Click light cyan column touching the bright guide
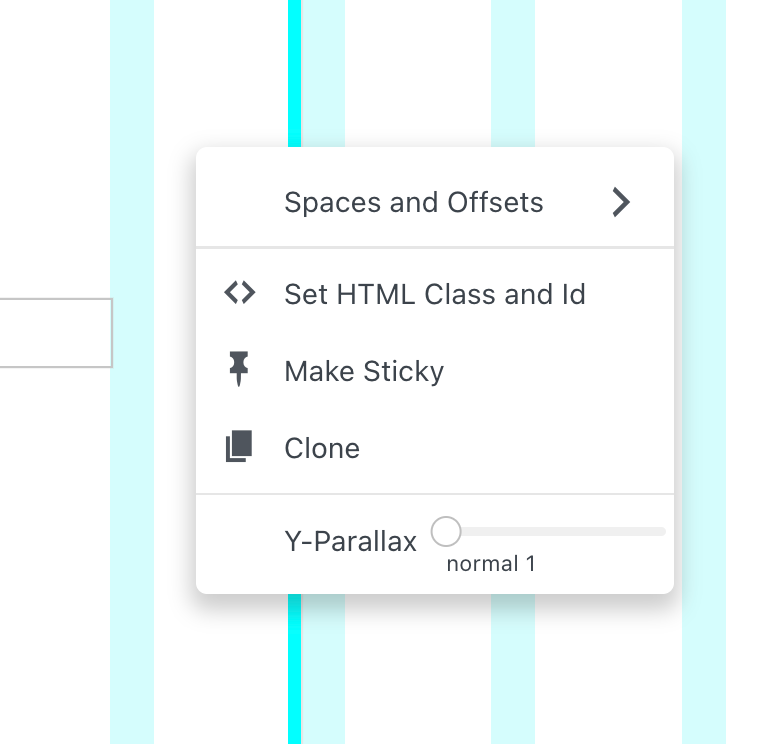784x744 pixels. point(323,70)
